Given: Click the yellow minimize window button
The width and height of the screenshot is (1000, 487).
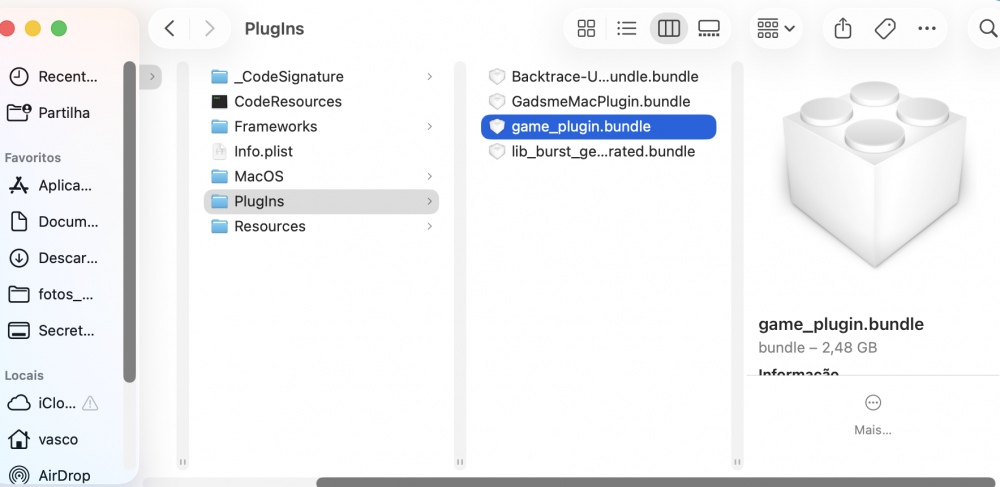Looking at the screenshot, I should click(x=33, y=29).
